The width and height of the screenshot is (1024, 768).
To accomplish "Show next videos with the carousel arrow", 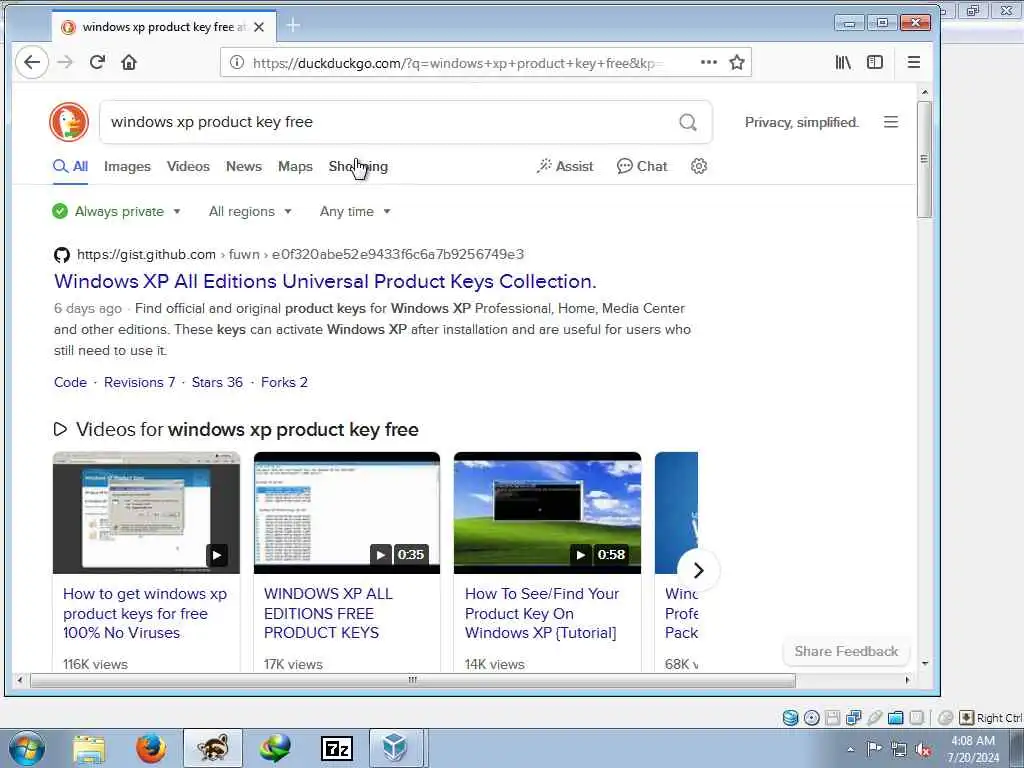I will click(698, 570).
